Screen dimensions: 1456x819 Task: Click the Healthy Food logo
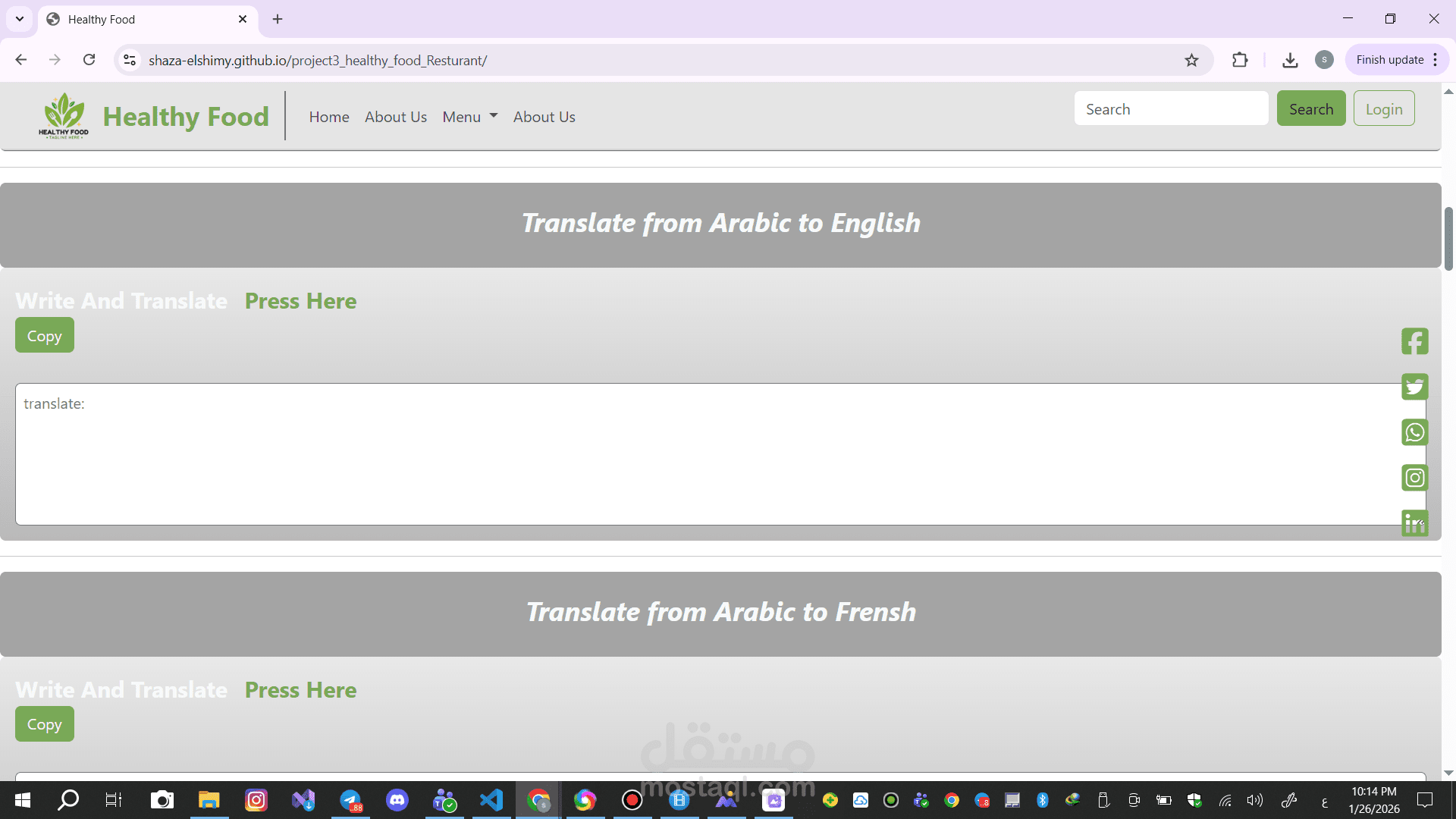click(64, 115)
